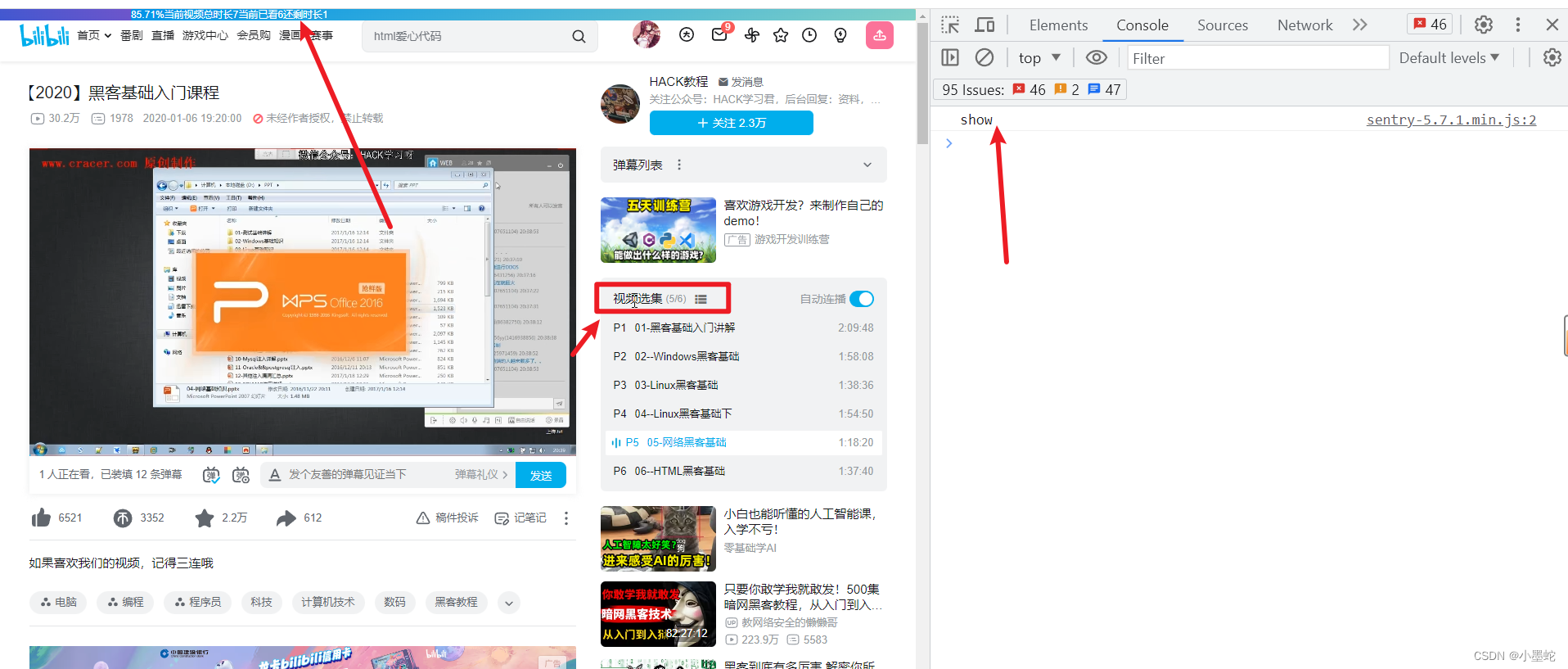Screen dimensions: 1568x669
Task: Open console settings gear at far right
Action: tap(1552, 57)
